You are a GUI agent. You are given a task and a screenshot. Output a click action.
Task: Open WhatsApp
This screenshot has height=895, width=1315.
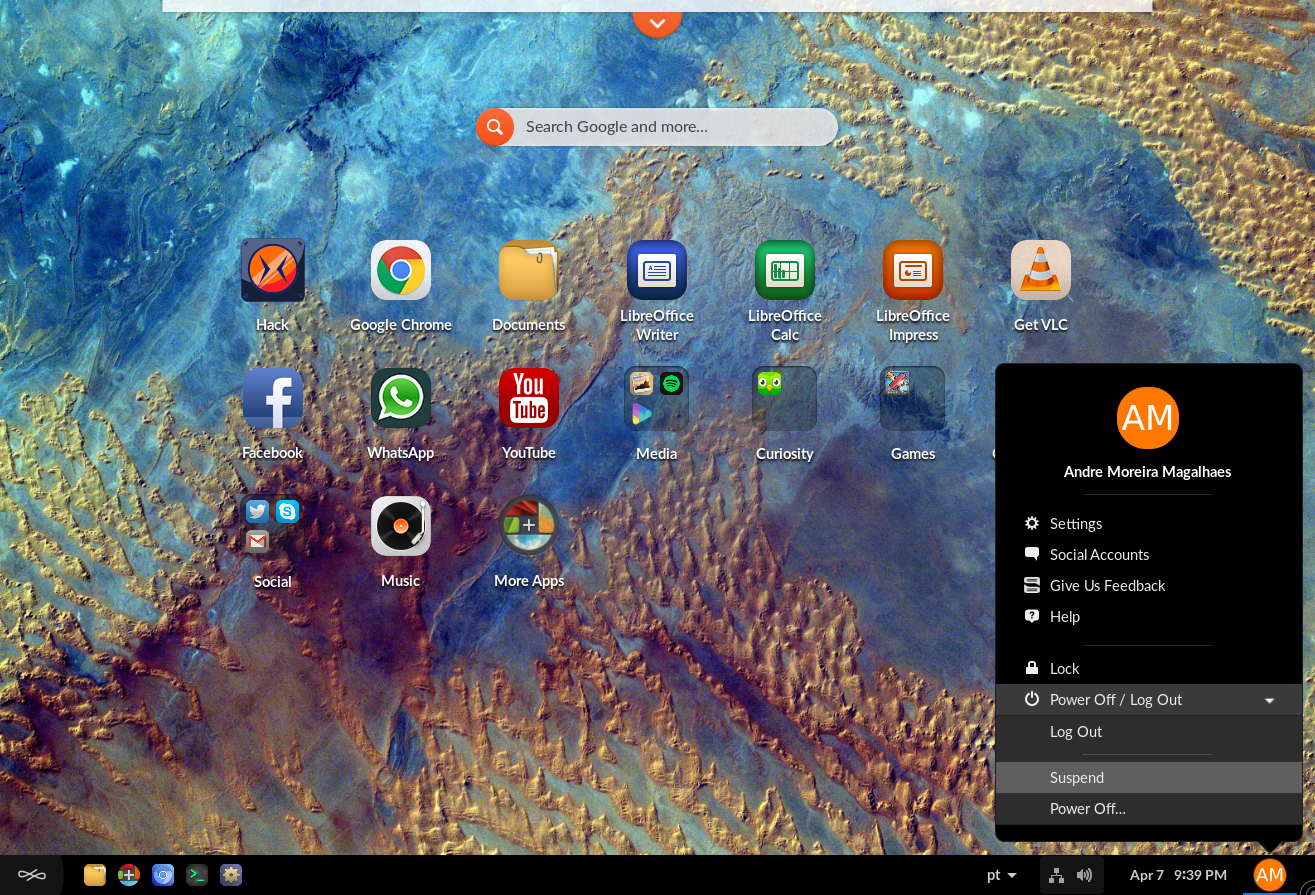pyautogui.click(x=400, y=398)
